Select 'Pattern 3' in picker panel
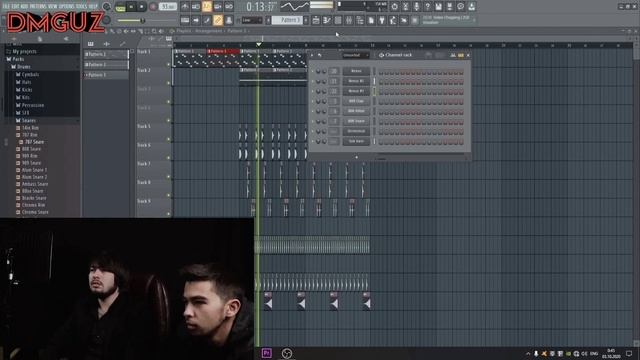The height and width of the screenshot is (360, 640). click(106, 75)
